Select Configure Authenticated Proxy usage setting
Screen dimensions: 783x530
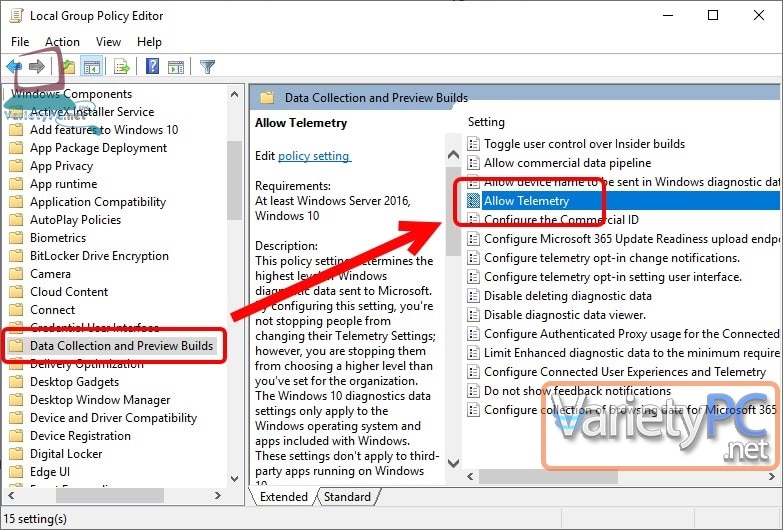point(631,334)
